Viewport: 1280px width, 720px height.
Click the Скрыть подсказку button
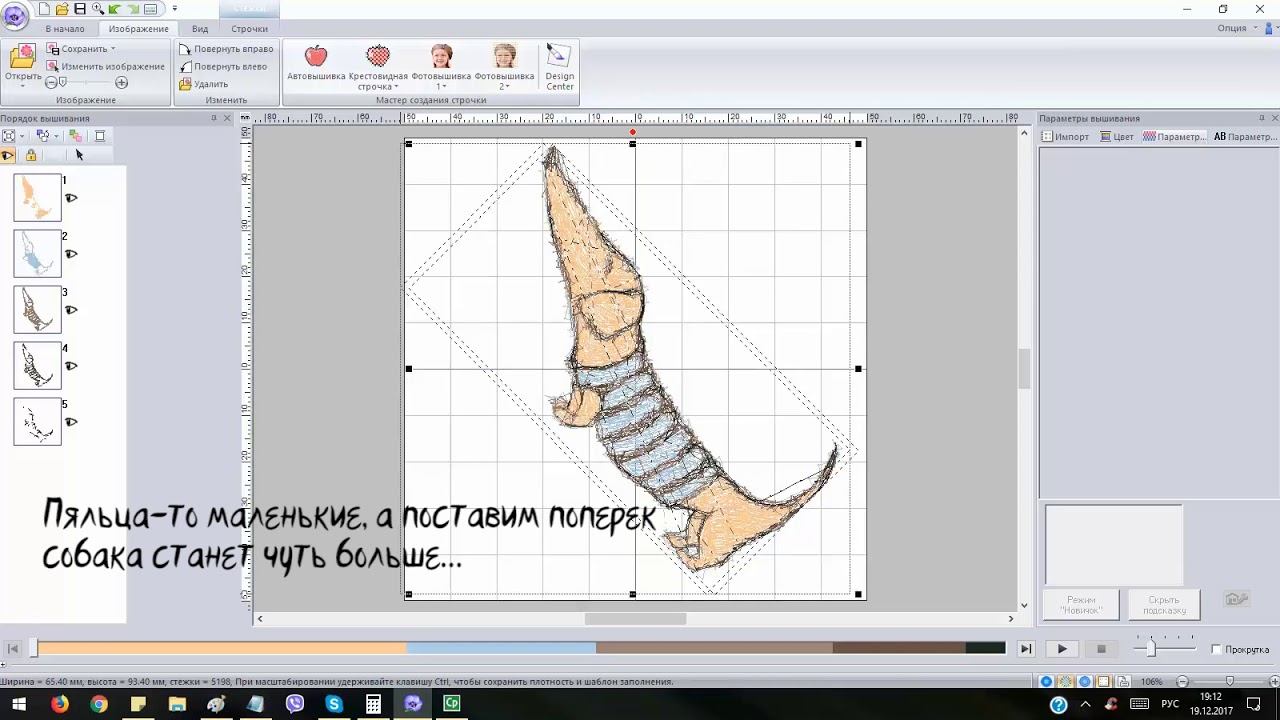[x=1165, y=604]
